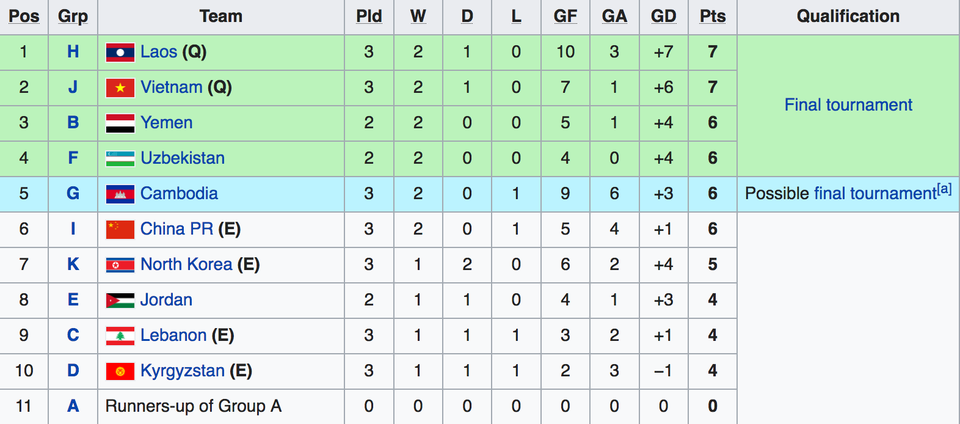The height and width of the screenshot is (424, 960).
Task: Open the Jordan team link
Action: tap(167, 300)
